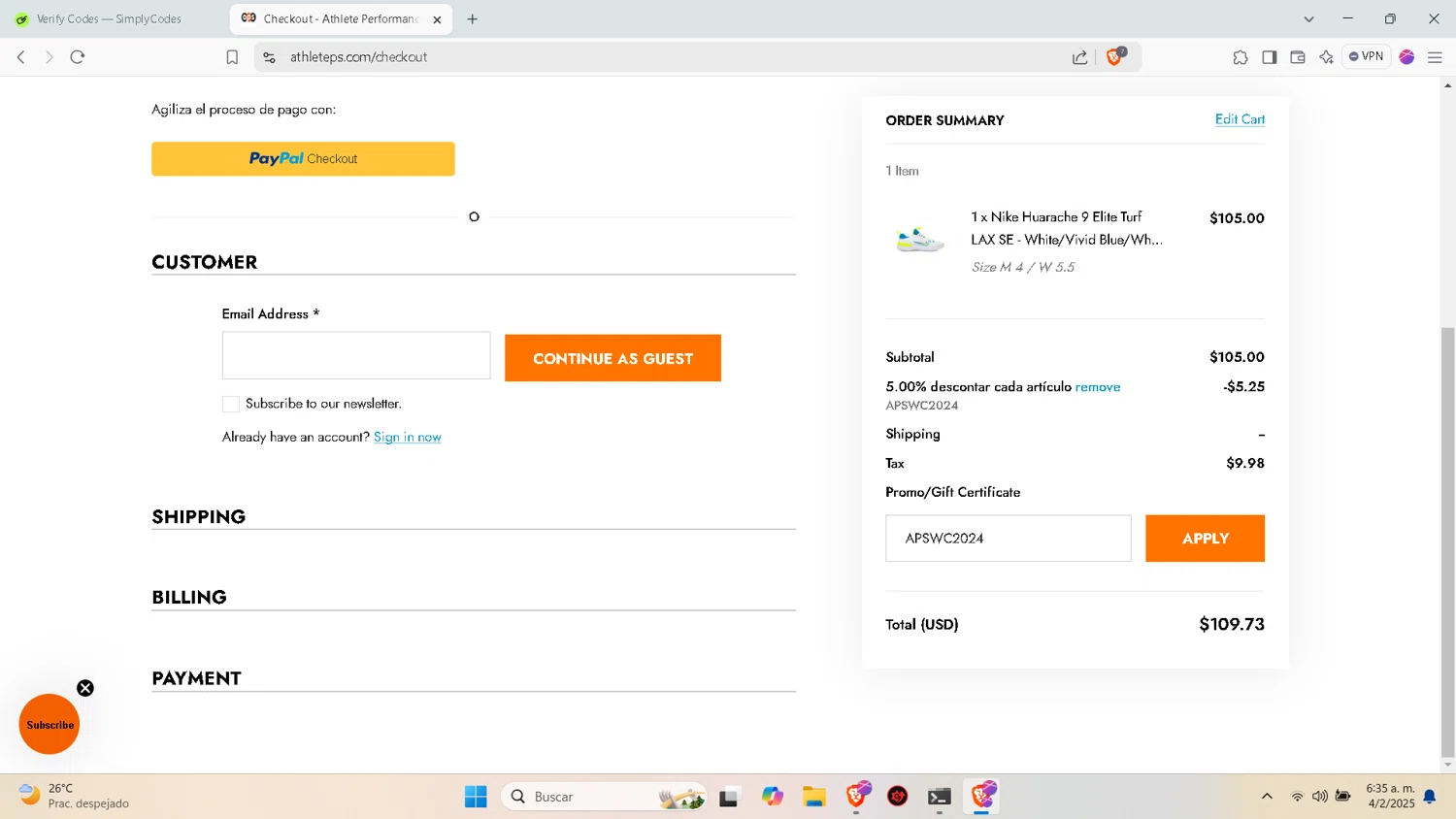Click the Sign in now link
This screenshot has height=819, width=1456.
point(408,437)
